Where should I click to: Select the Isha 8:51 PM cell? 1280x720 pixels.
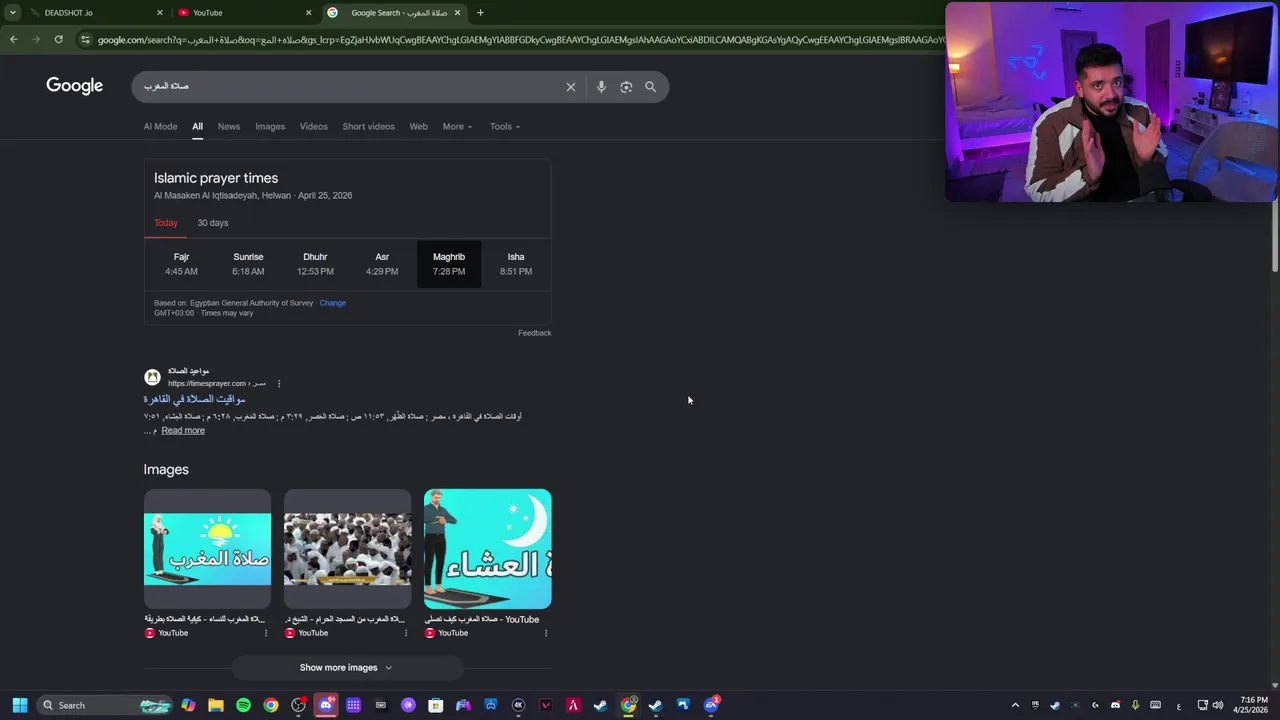(x=516, y=264)
